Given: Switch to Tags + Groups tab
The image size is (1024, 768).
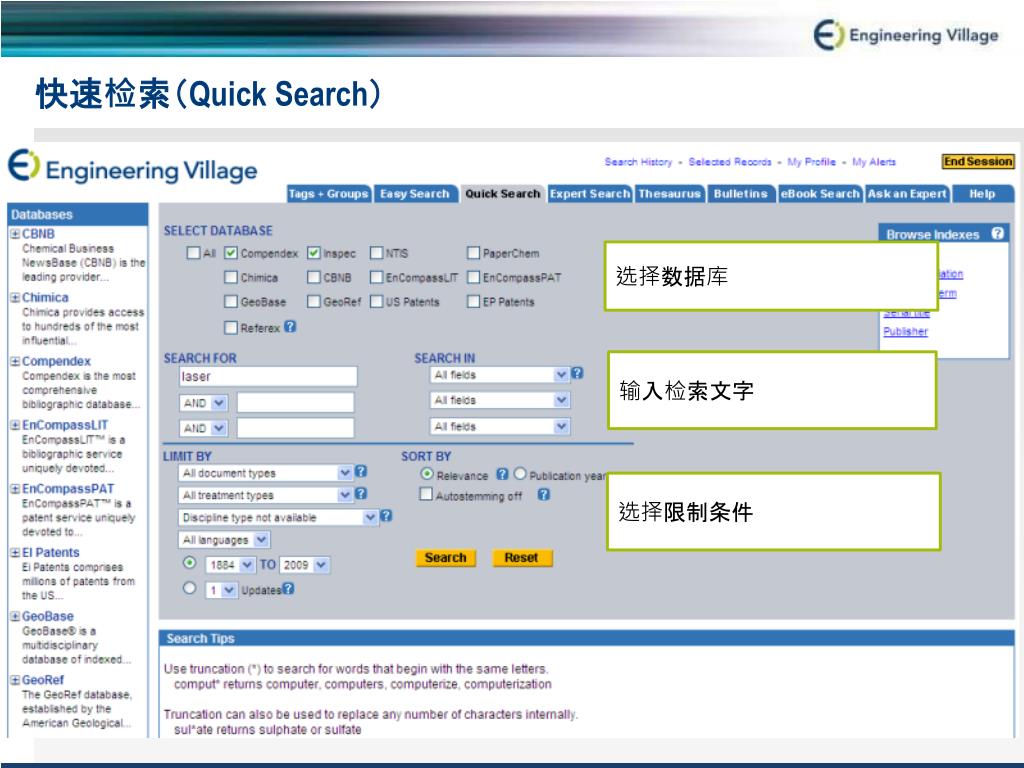Looking at the screenshot, I should click(x=328, y=194).
